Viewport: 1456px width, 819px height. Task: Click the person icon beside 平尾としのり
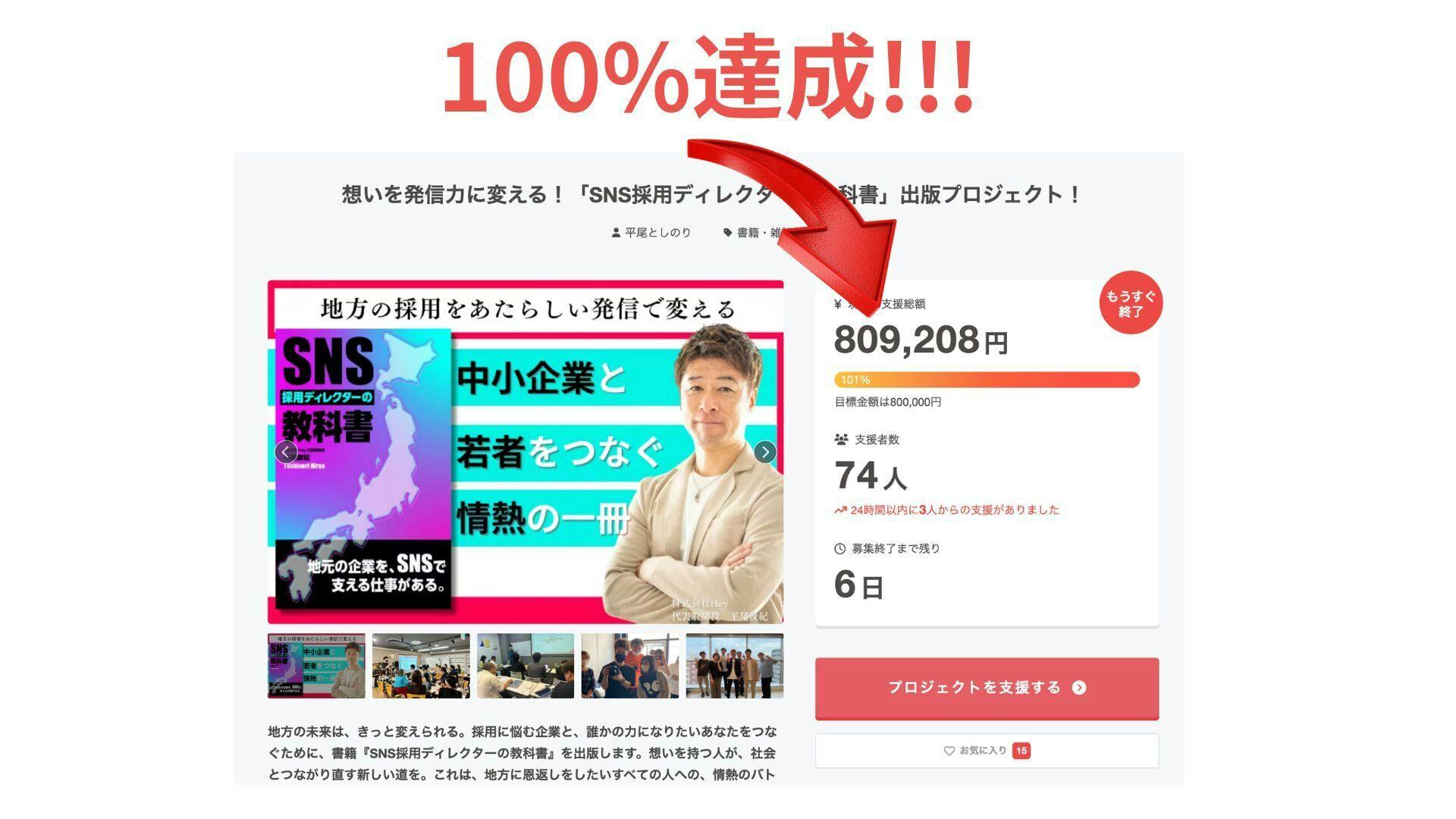(616, 233)
